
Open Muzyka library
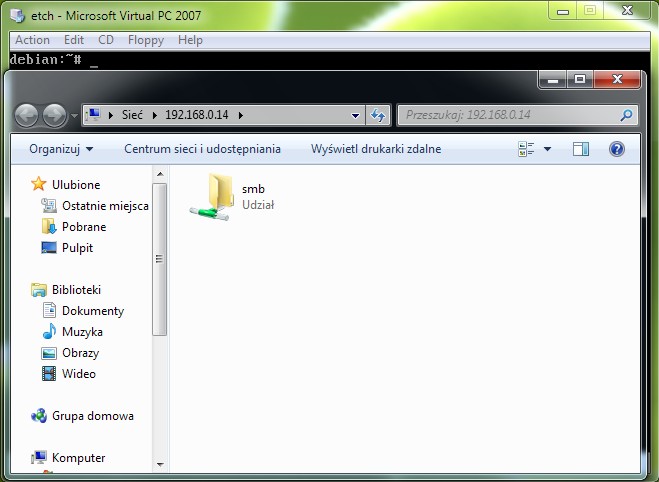[82, 332]
